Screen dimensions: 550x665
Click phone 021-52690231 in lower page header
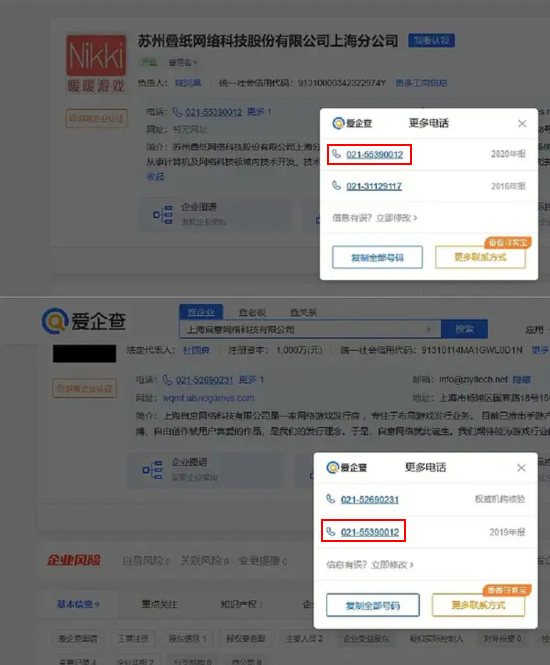coord(204,380)
